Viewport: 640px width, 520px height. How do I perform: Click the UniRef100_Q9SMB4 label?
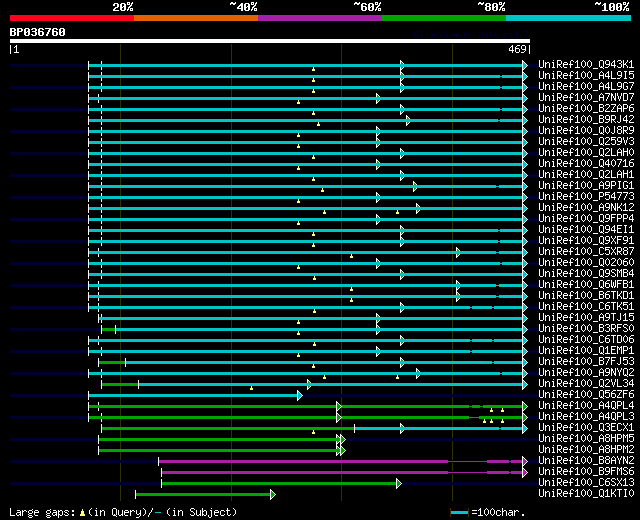586,274
